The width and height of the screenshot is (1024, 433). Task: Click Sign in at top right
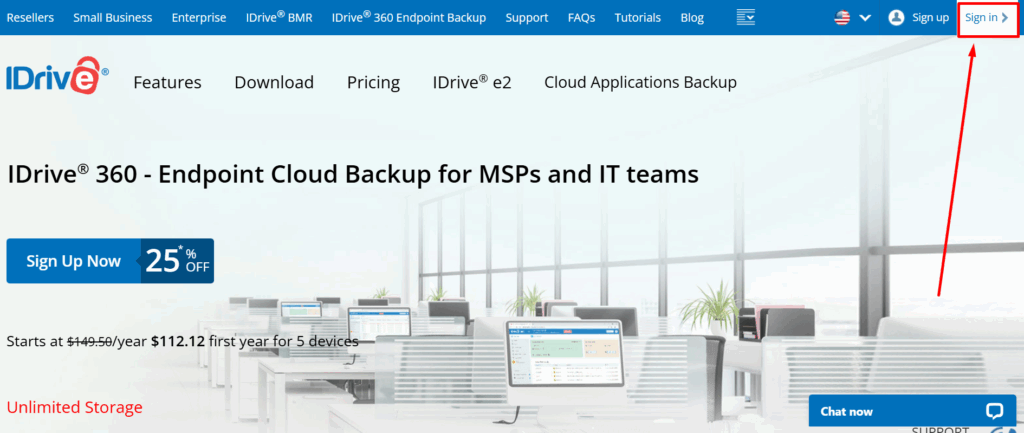coord(987,18)
